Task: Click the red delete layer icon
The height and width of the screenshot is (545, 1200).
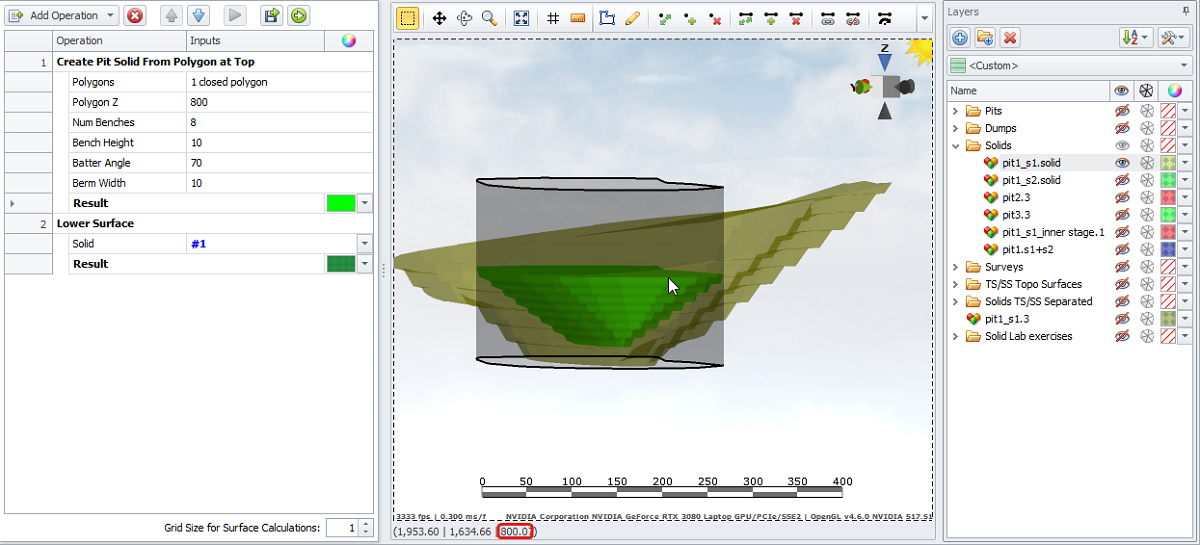Action: (x=1010, y=37)
